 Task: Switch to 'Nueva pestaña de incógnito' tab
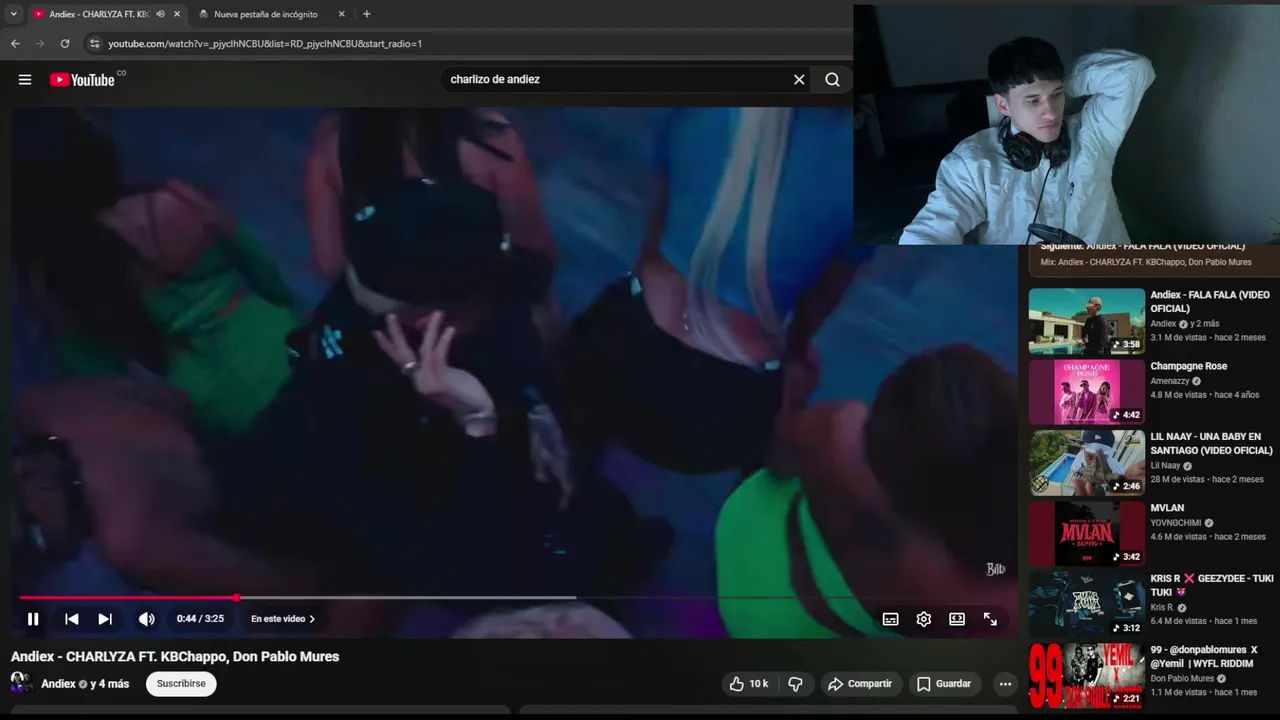pos(266,14)
